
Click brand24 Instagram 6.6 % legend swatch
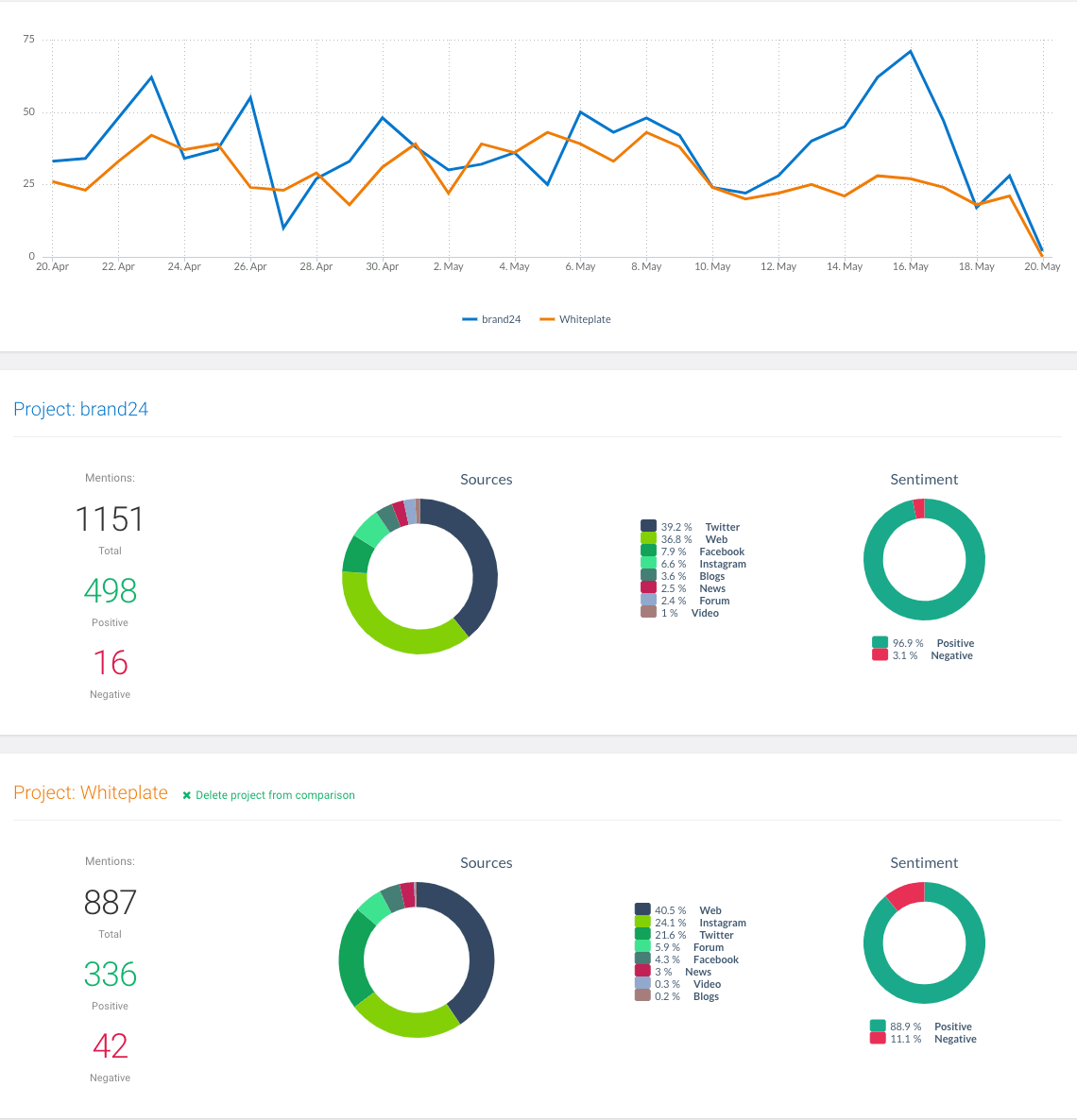648,562
